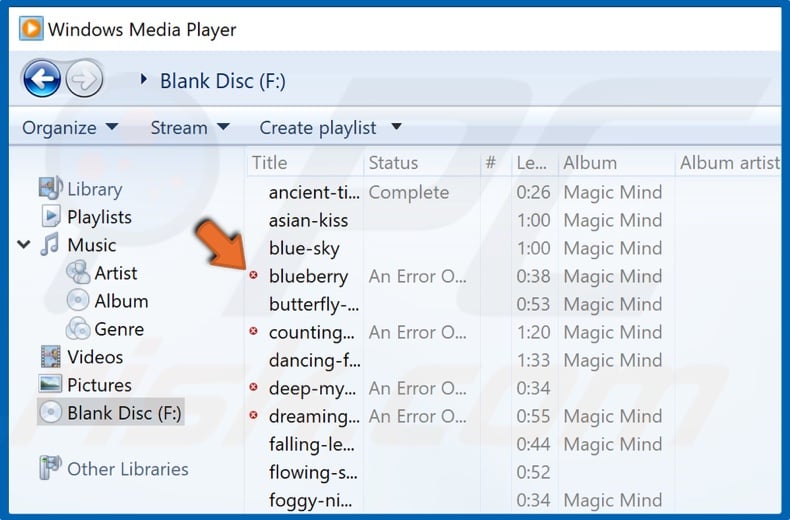Open the Stream dropdown menu
790x520 pixels.
point(190,127)
